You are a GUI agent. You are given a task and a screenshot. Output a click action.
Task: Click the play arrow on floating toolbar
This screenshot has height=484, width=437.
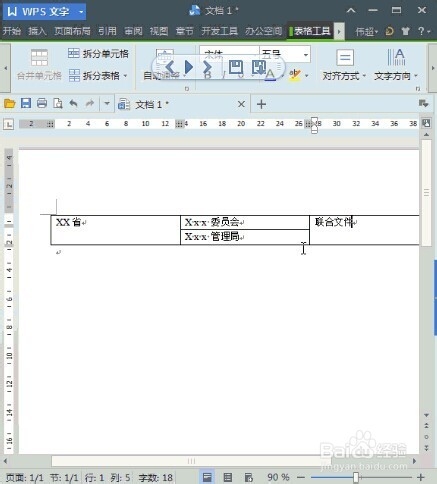point(189,67)
